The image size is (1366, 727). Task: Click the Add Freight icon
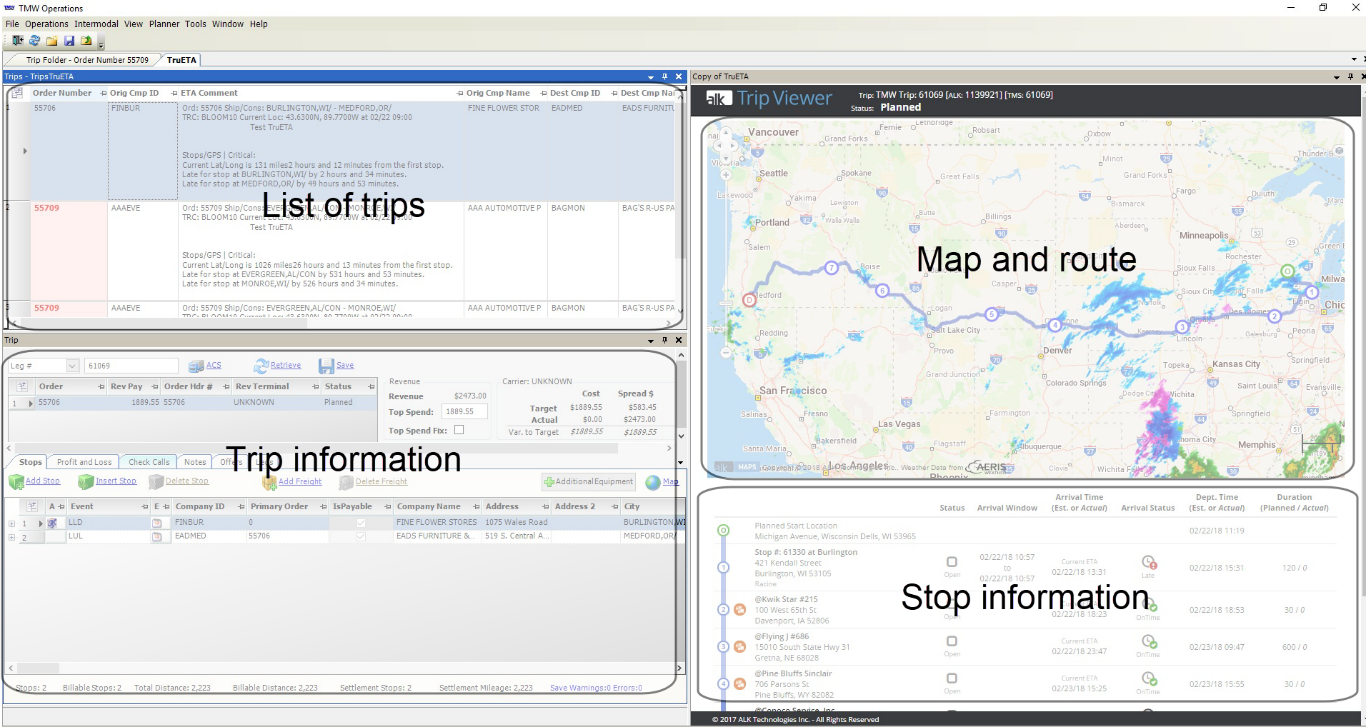click(x=268, y=482)
